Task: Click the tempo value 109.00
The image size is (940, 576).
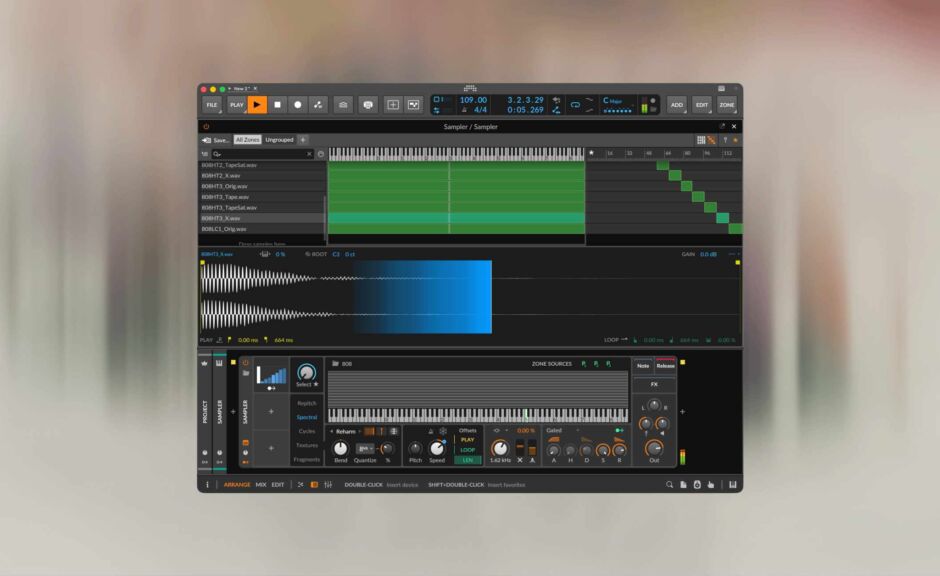Action: coord(473,100)
